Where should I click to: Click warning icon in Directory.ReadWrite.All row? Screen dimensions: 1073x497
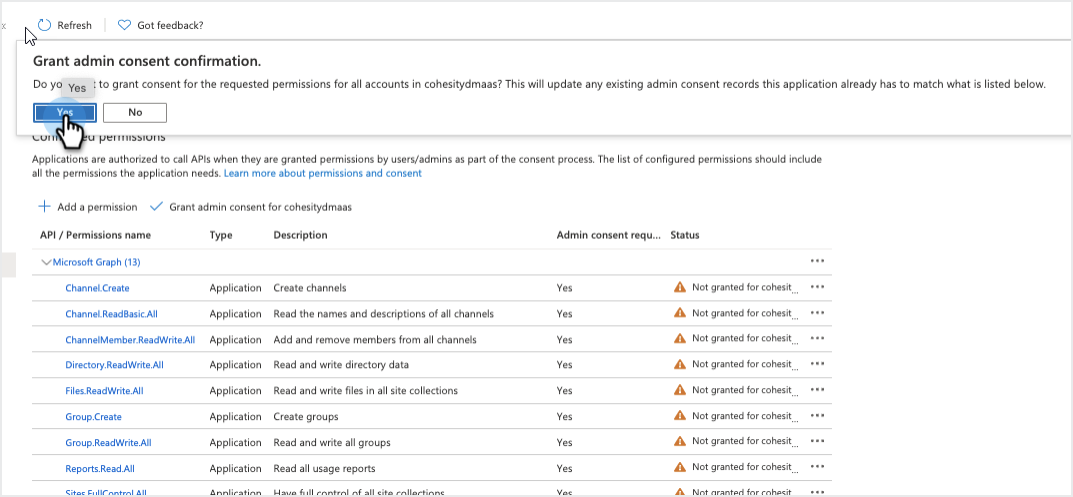(x=680, y=364)
